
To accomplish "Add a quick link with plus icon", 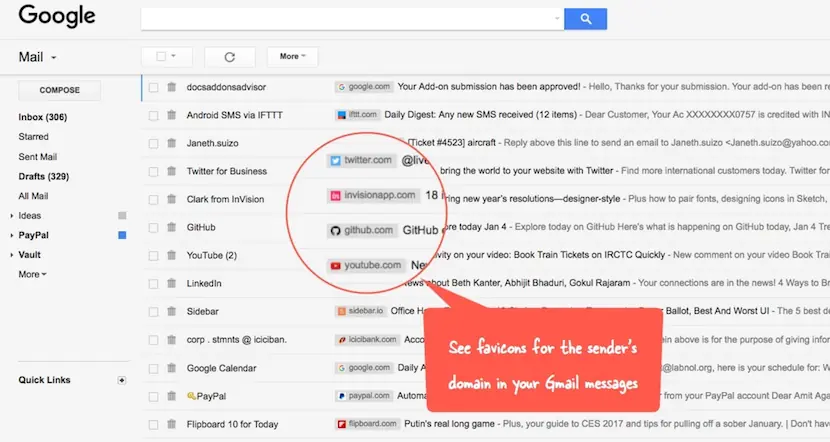I will coord(122,380).
